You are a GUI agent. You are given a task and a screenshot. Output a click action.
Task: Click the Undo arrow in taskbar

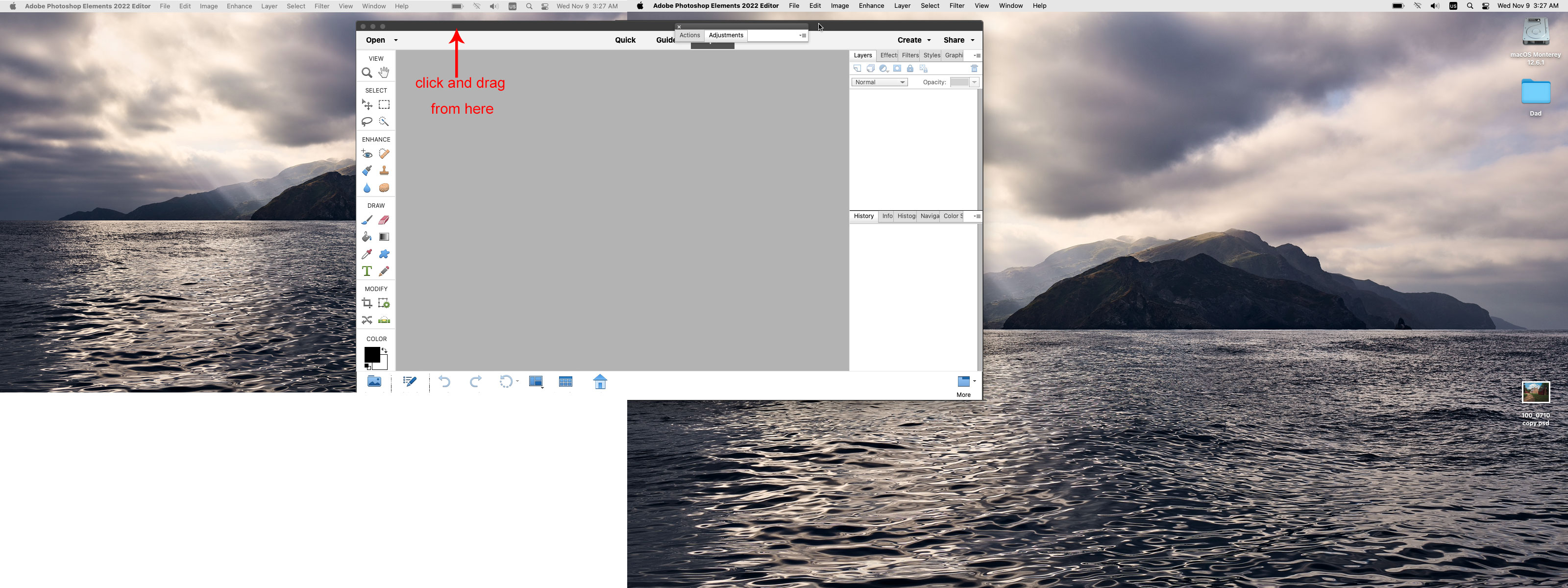tap(445, 382)
